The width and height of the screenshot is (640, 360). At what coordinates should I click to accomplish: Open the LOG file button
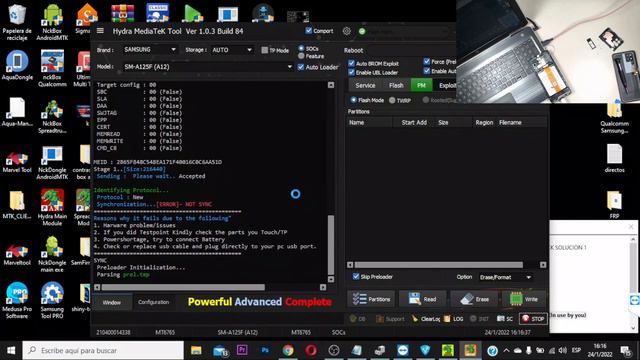pyautogui.click(x=453, y=319)
